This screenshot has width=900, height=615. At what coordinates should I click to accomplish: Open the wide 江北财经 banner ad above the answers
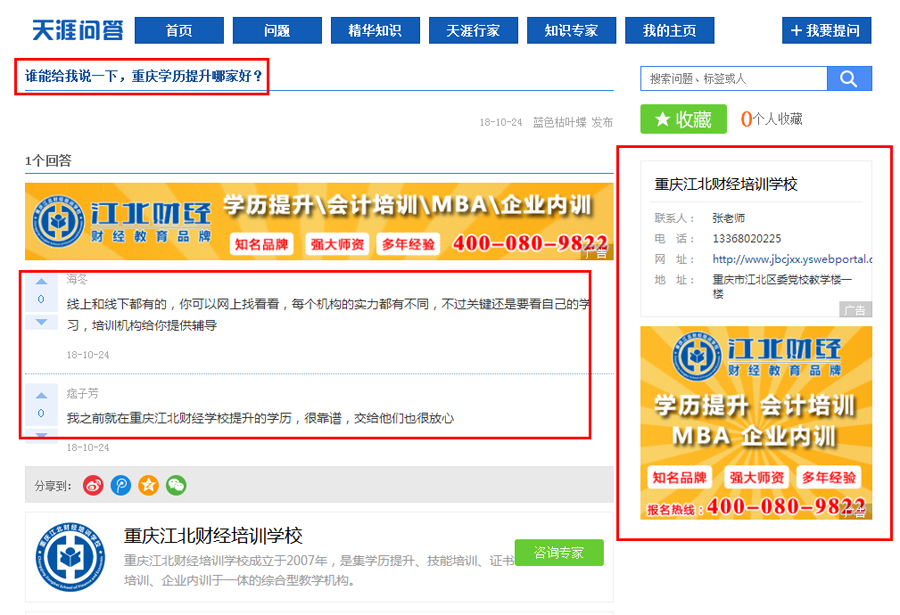coord(319,222)
